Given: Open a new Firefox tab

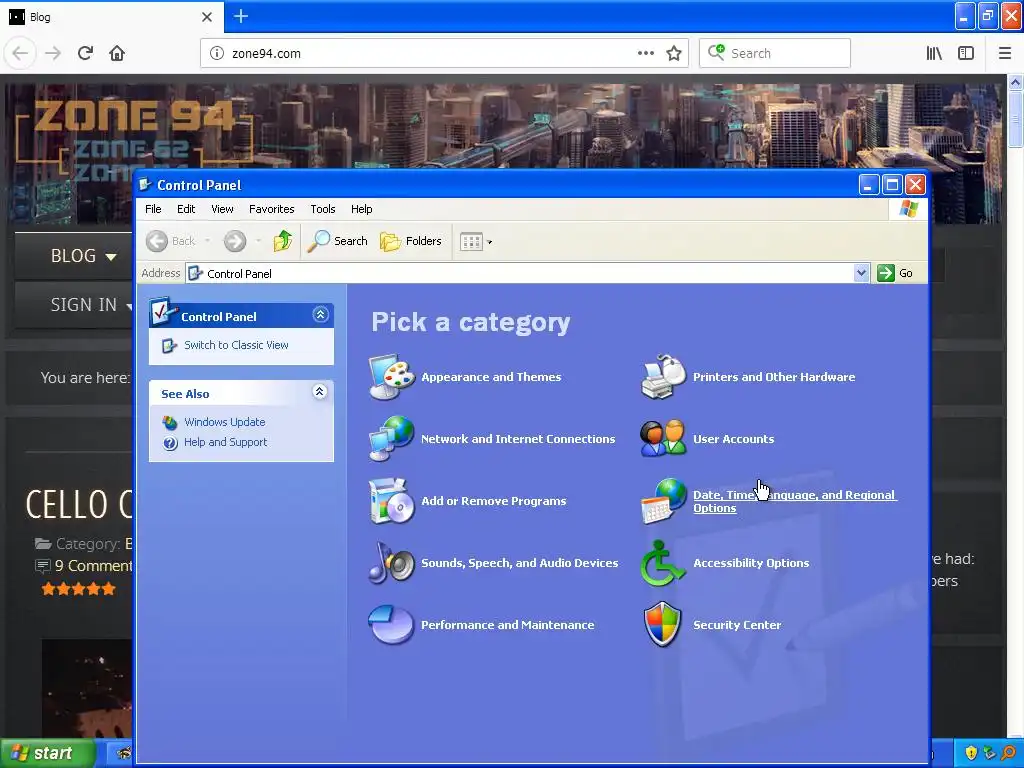Looking at the screenshot, I should (x=240, y=16).
